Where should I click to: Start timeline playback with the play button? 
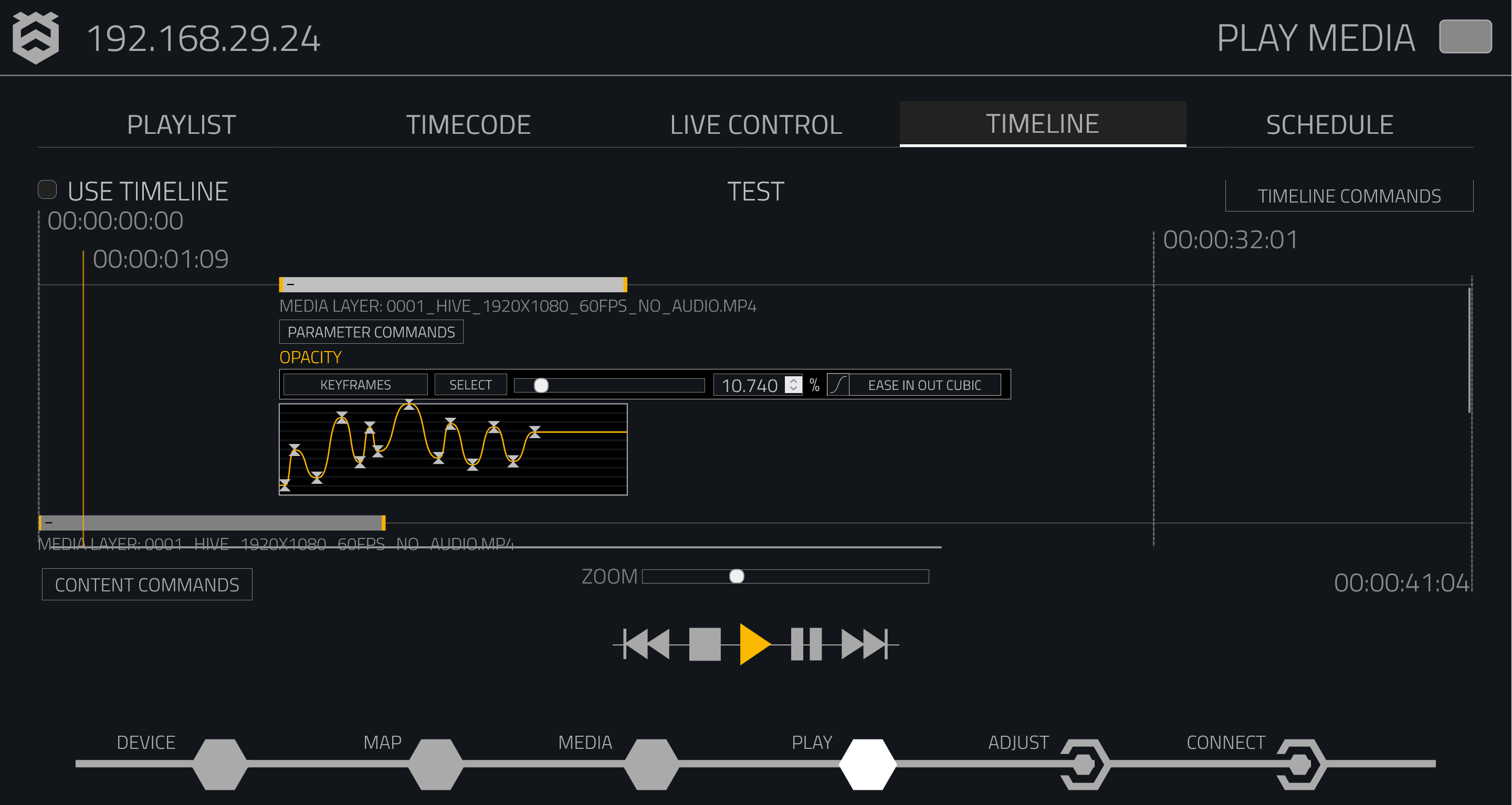[755, 644]
